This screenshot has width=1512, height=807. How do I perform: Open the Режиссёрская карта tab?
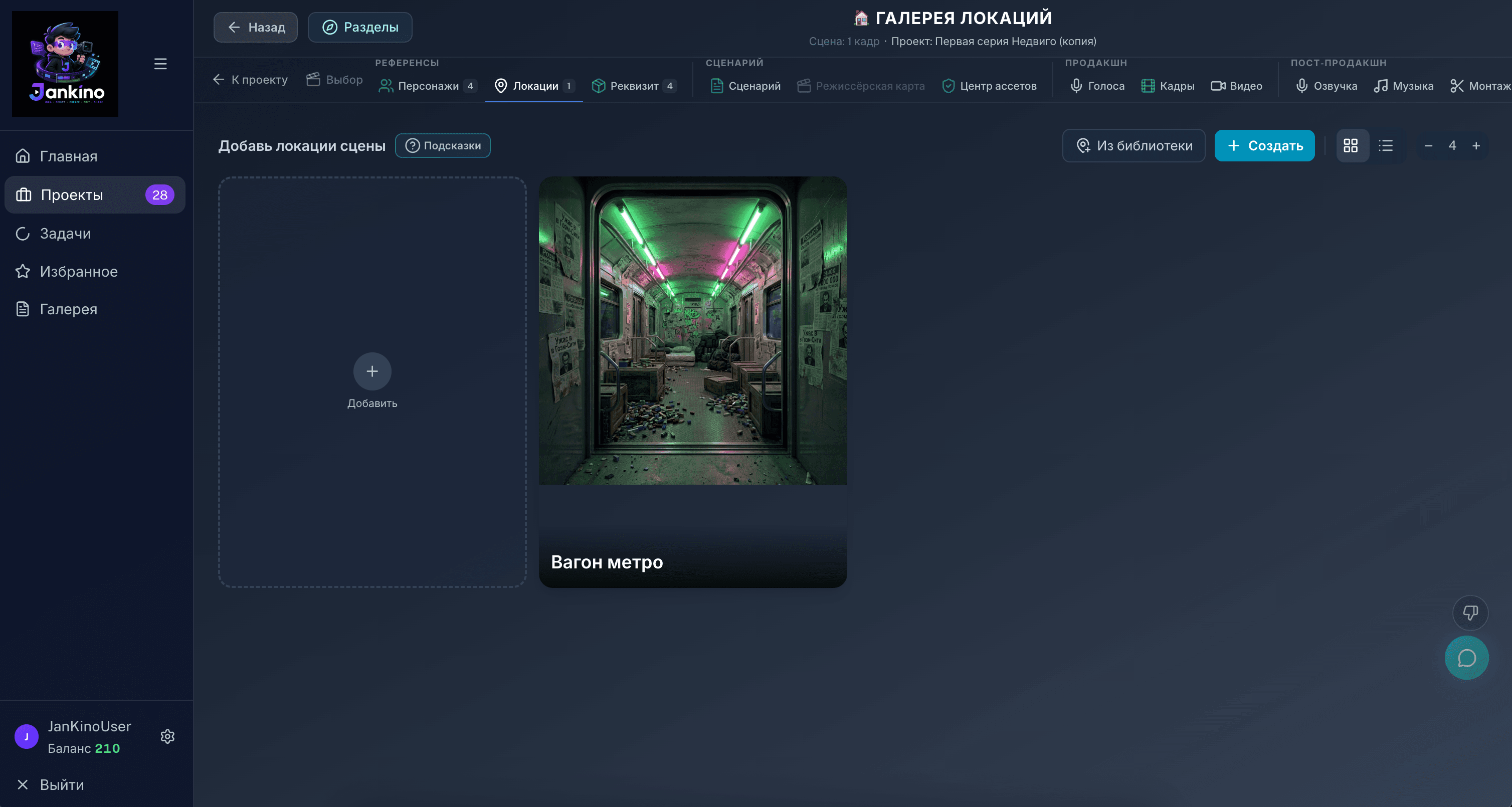pos(861,86)
